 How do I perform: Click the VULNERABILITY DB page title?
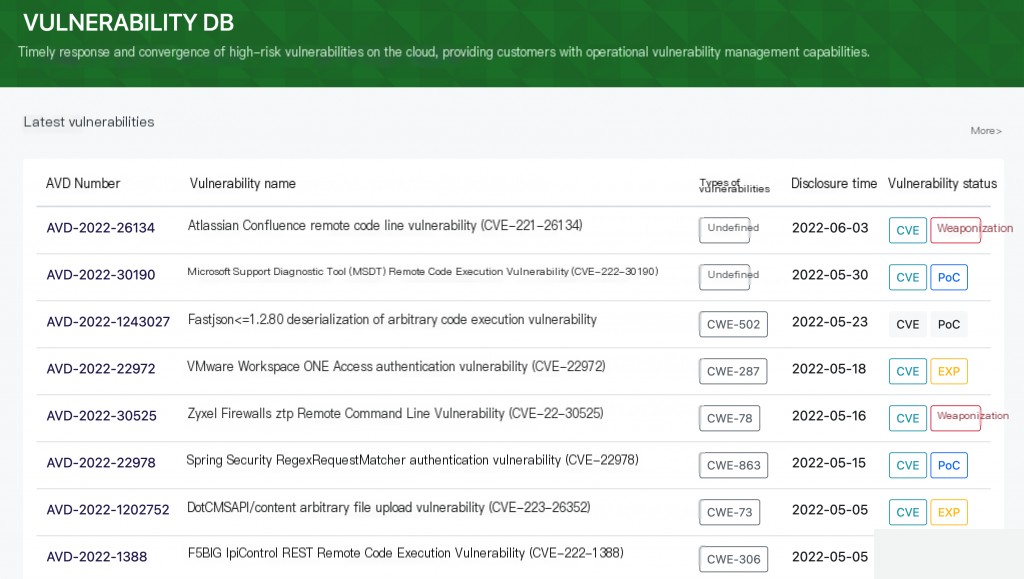[x=129, y=23]
